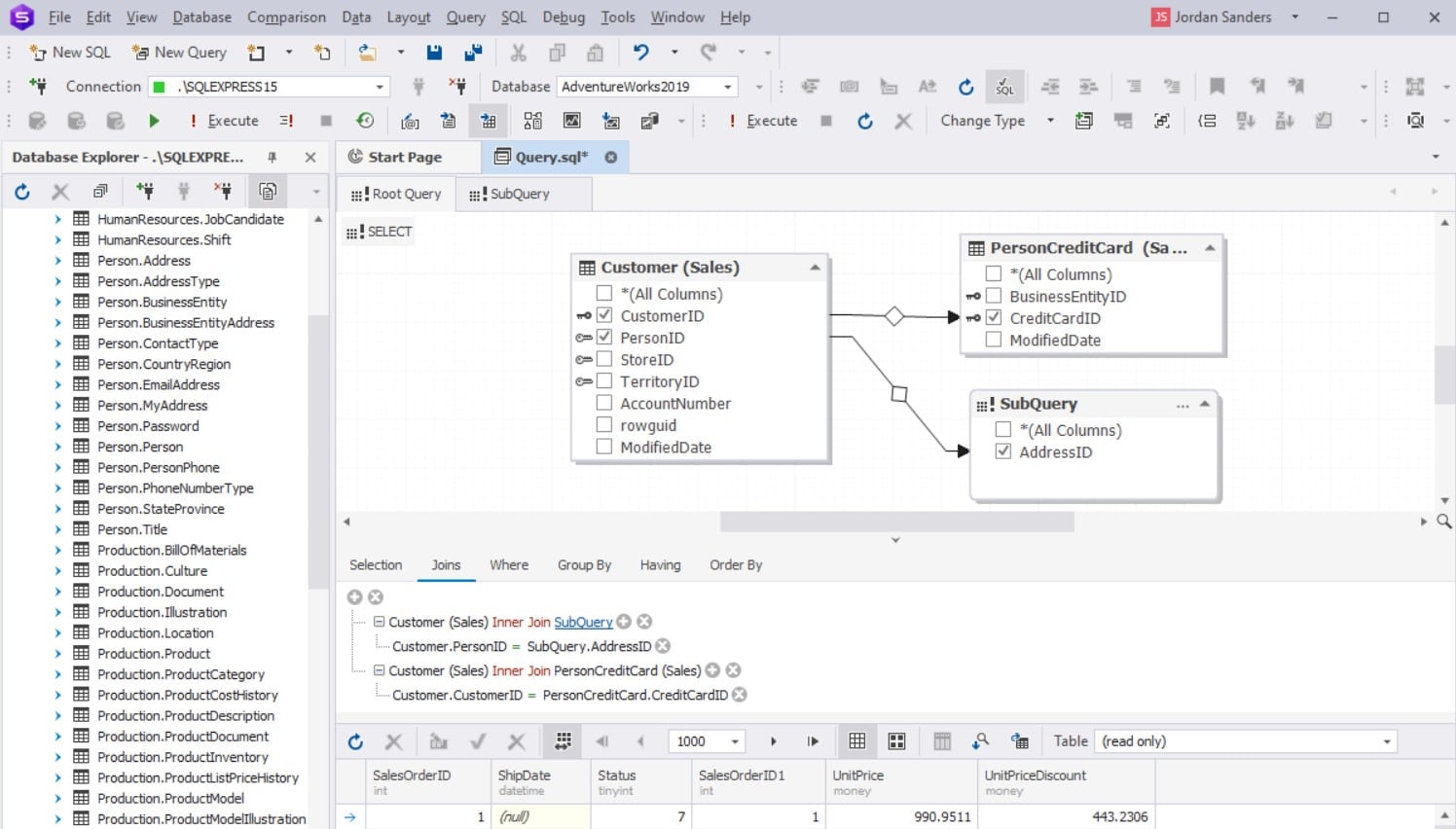Open the Where tab
Viewport: 1456px width, 829px height.
click(x=509, y=565)
